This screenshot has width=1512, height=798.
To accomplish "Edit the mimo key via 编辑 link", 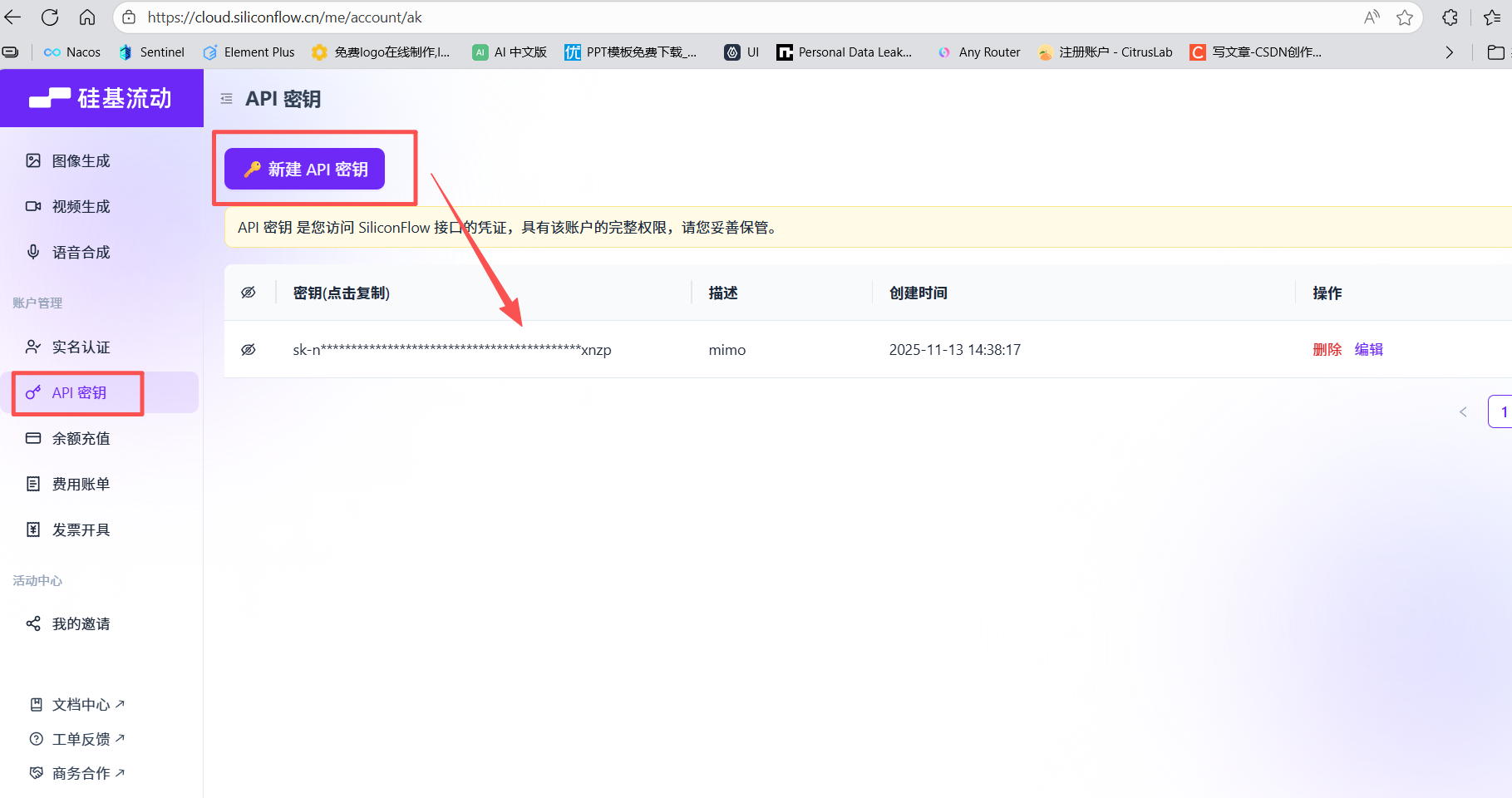I will 1369,349.
